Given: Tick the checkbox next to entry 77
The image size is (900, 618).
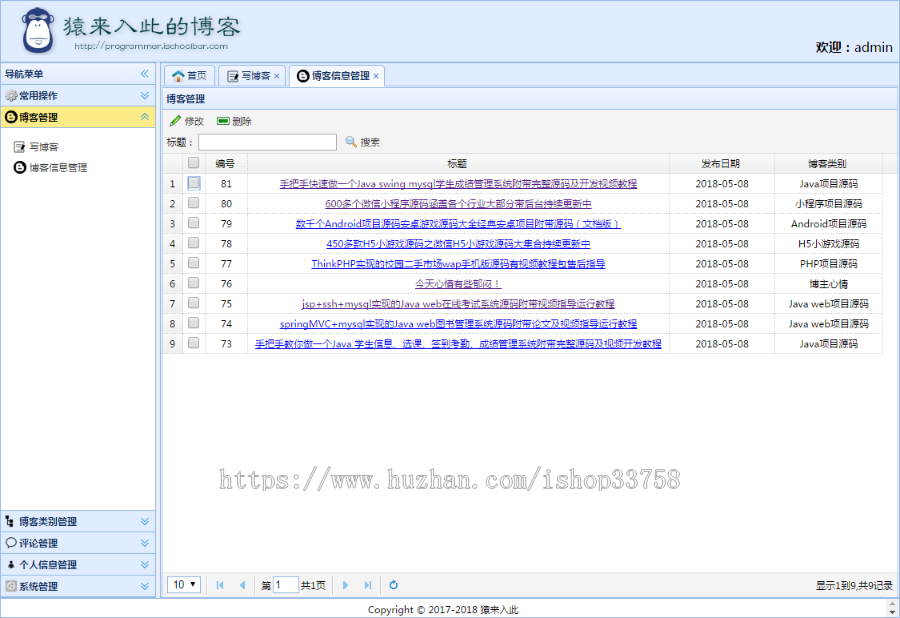Looking at the screenshot, I should click(x=191, y=264).
